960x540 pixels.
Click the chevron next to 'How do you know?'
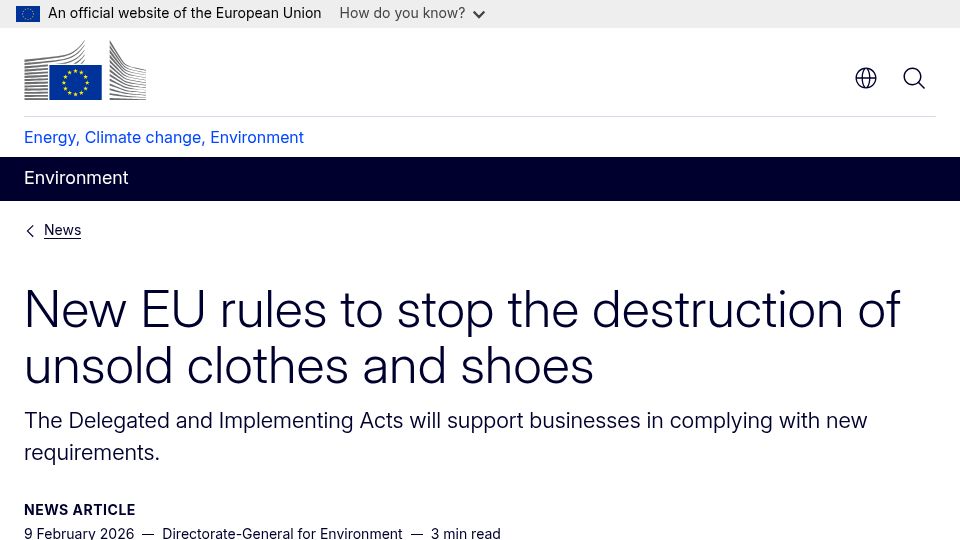pyautogui.click(x=479, y=14)
